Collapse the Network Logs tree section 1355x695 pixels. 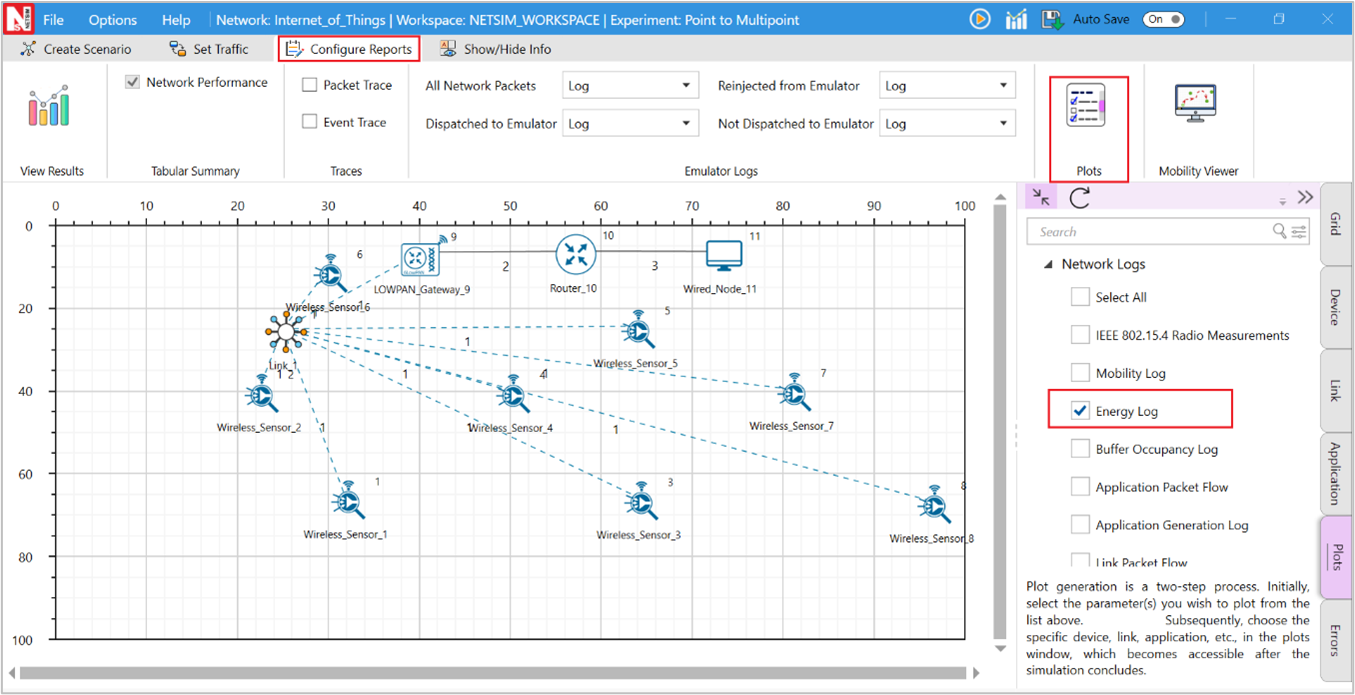pyautogui.click(x=1048, y=265)
